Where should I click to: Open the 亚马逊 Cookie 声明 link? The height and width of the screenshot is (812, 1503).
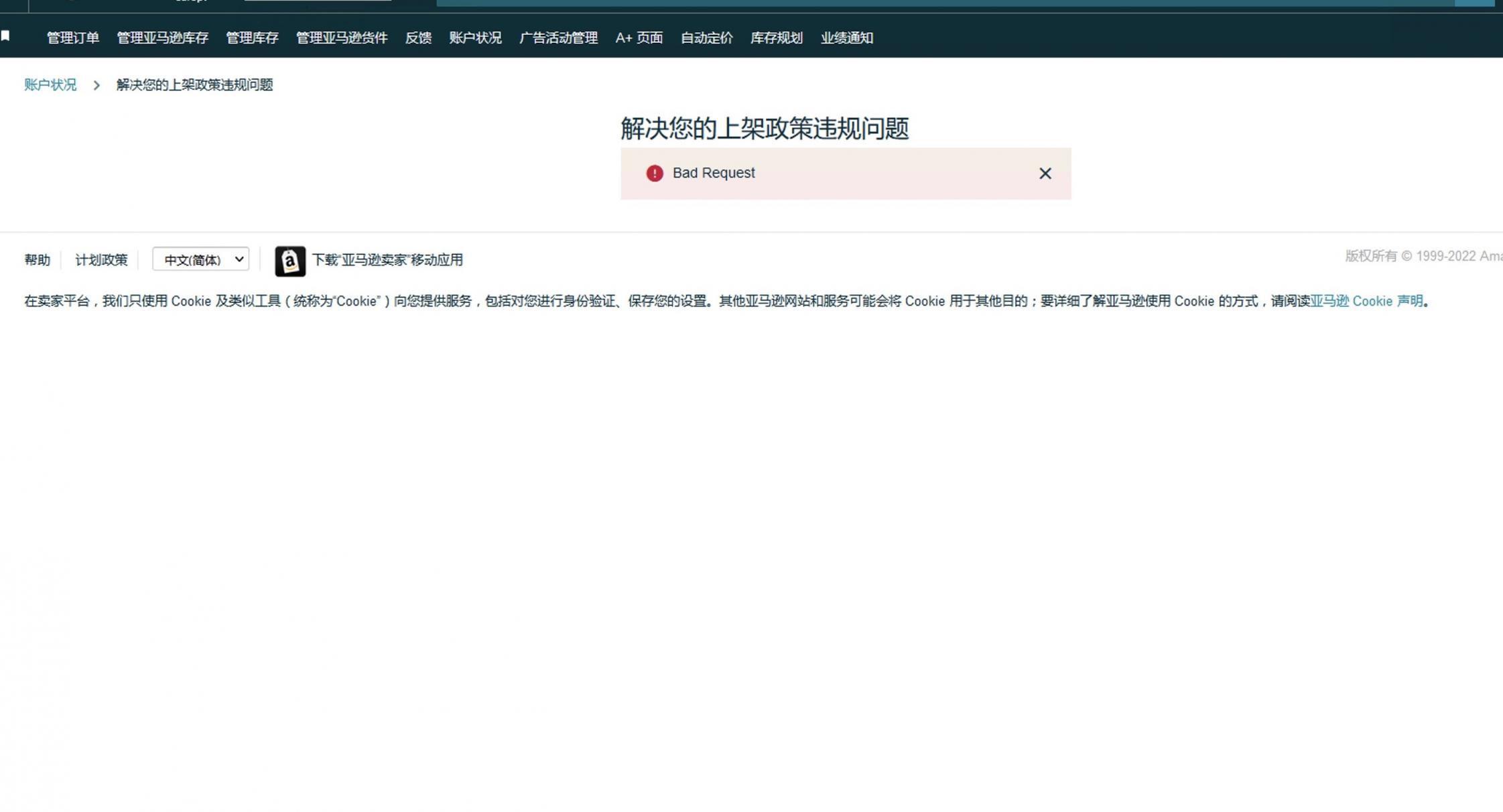point(1366,301)
